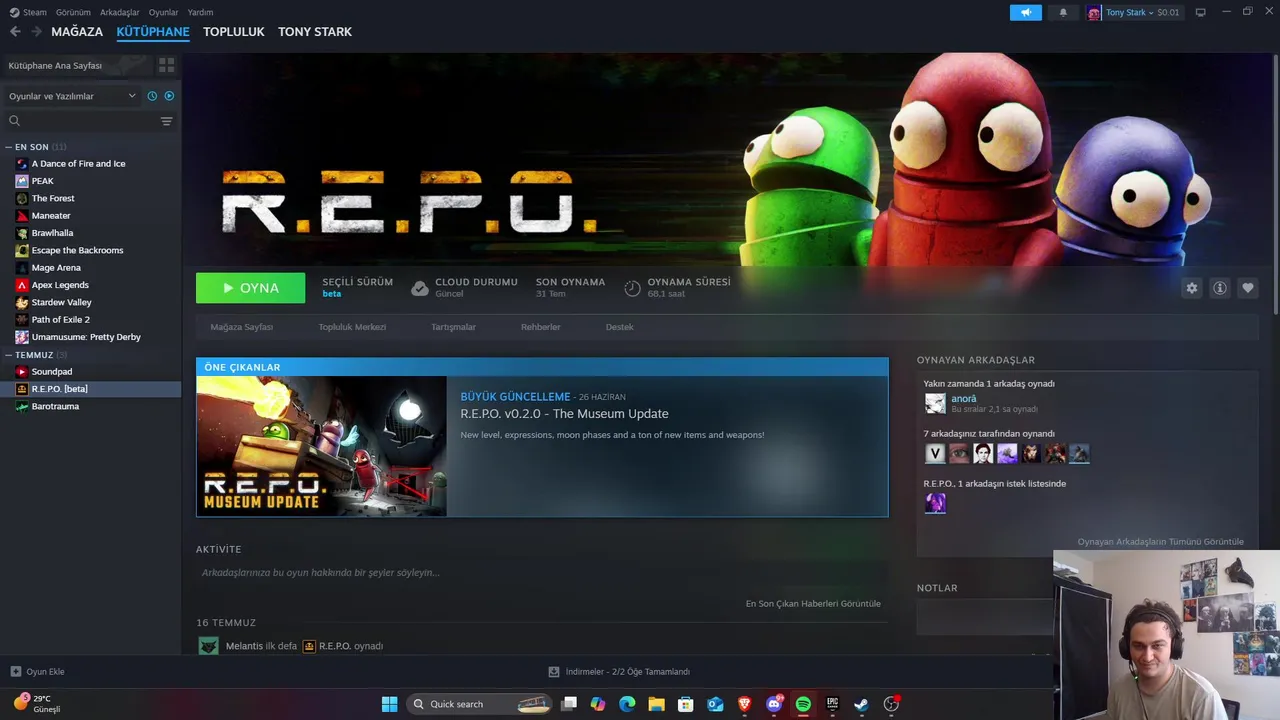Open İndirmeler downloads status
The width and height of the screenshot is (1280, 720).
coord(620,672)
